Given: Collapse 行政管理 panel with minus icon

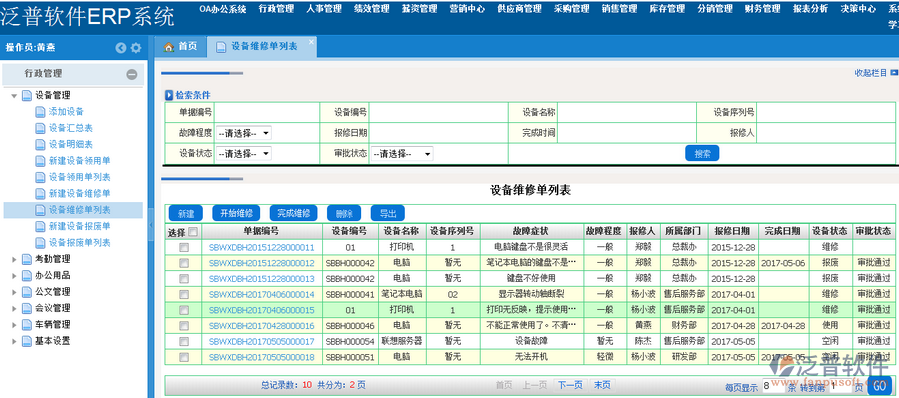Looking at the screenshot, I should point(132,74).
